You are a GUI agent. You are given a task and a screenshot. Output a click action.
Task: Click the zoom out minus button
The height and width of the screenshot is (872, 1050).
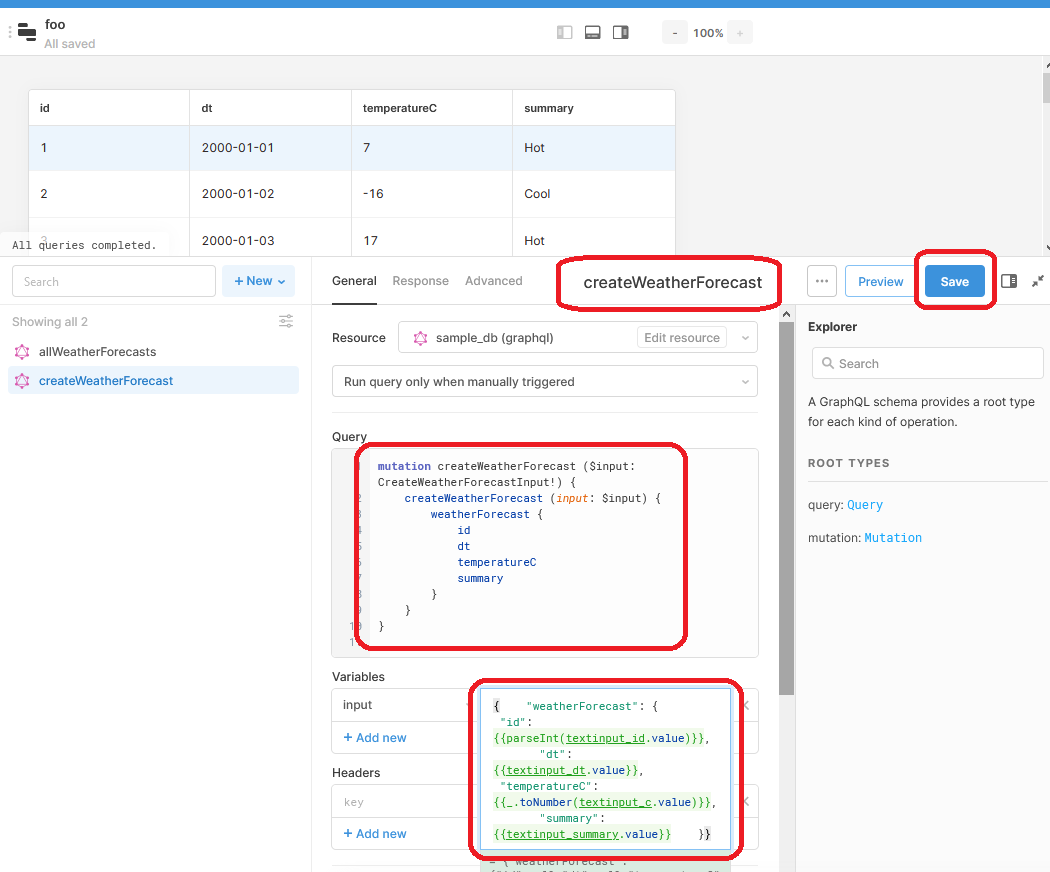tap(675, 33)
